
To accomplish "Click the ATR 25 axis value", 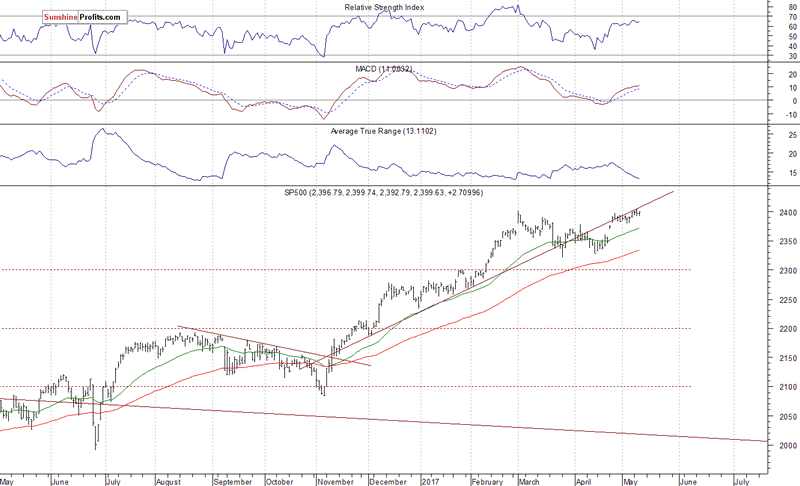I will coord(792,135).
